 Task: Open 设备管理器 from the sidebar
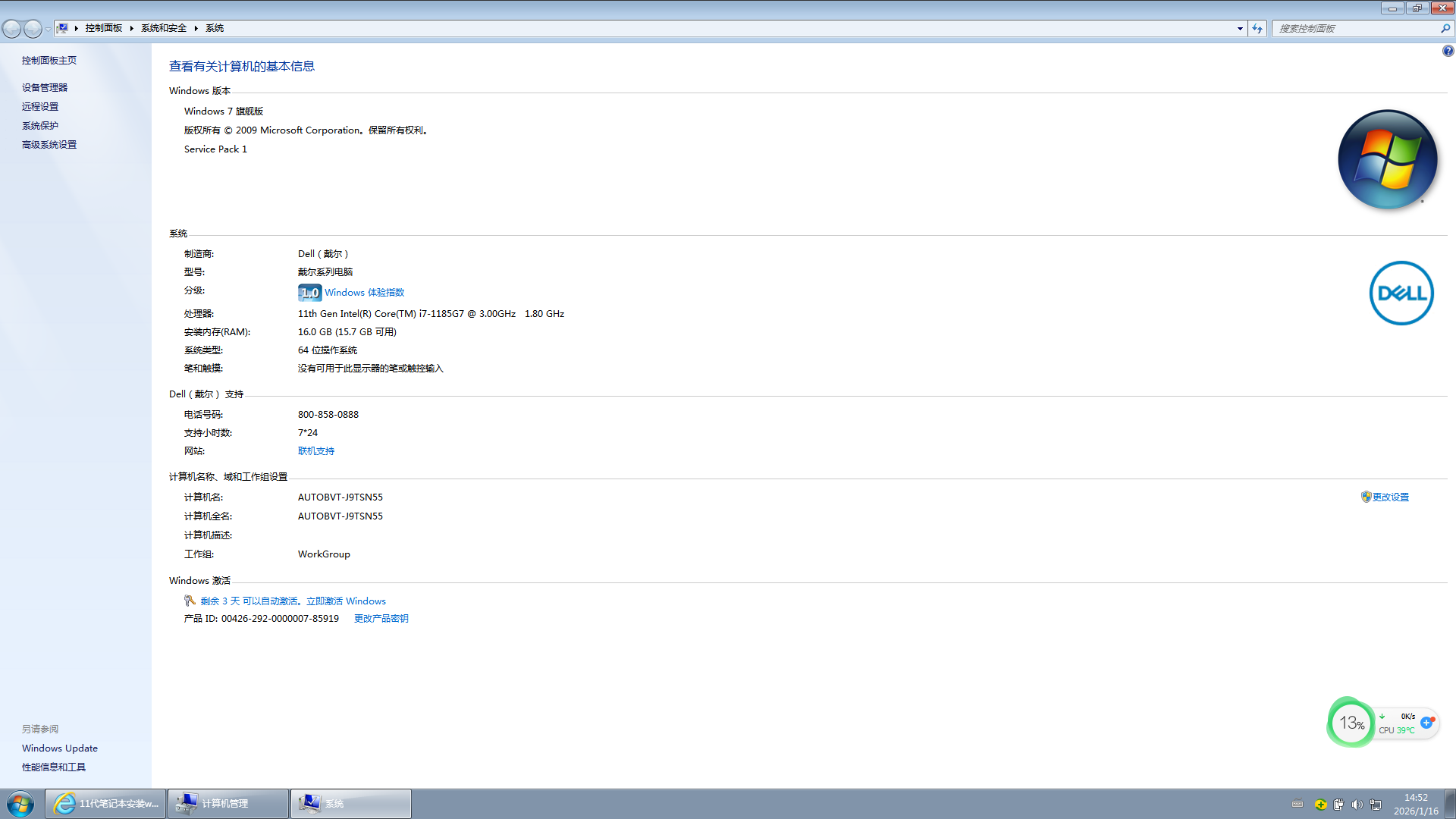tap(45, 88)
